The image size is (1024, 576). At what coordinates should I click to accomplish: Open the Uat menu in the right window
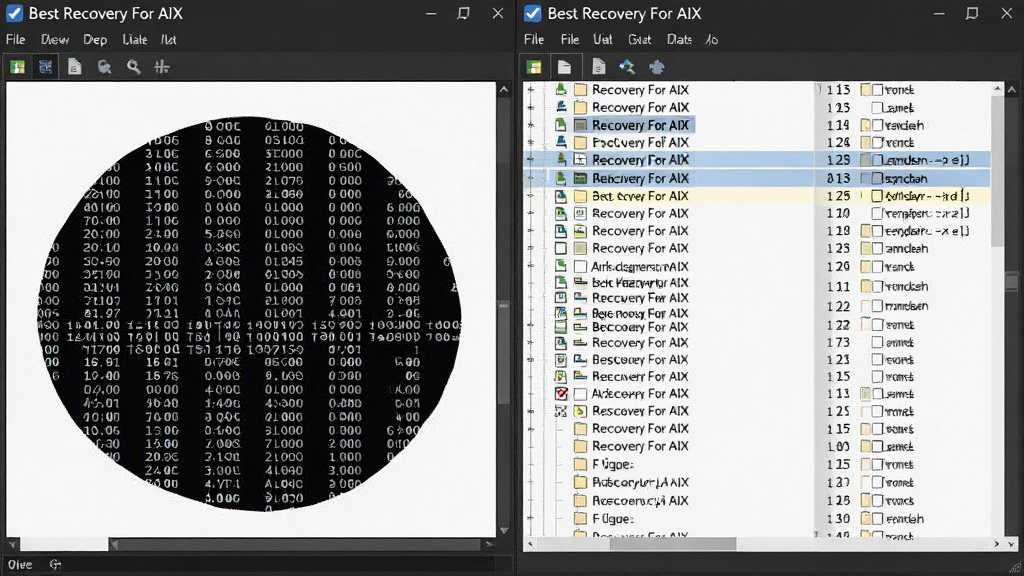point(602,39)
